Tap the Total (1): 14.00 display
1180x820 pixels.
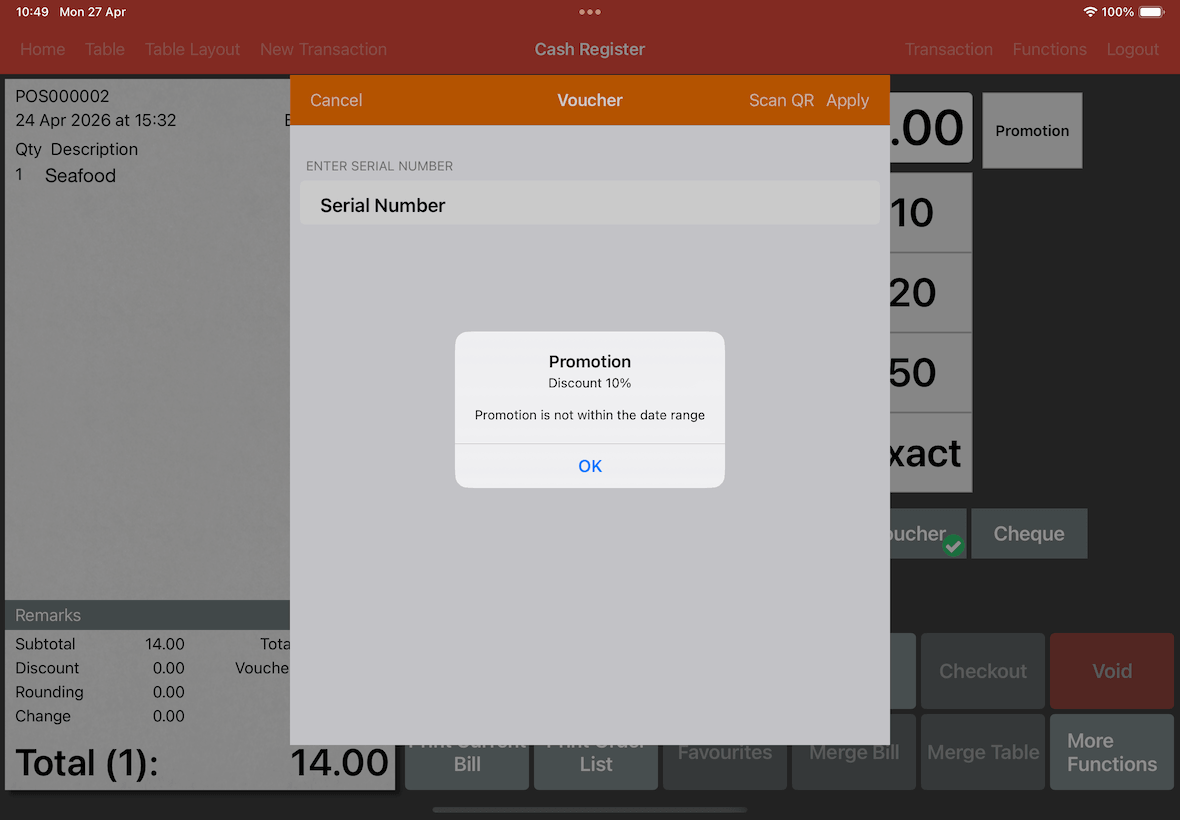tap(200, 762)
